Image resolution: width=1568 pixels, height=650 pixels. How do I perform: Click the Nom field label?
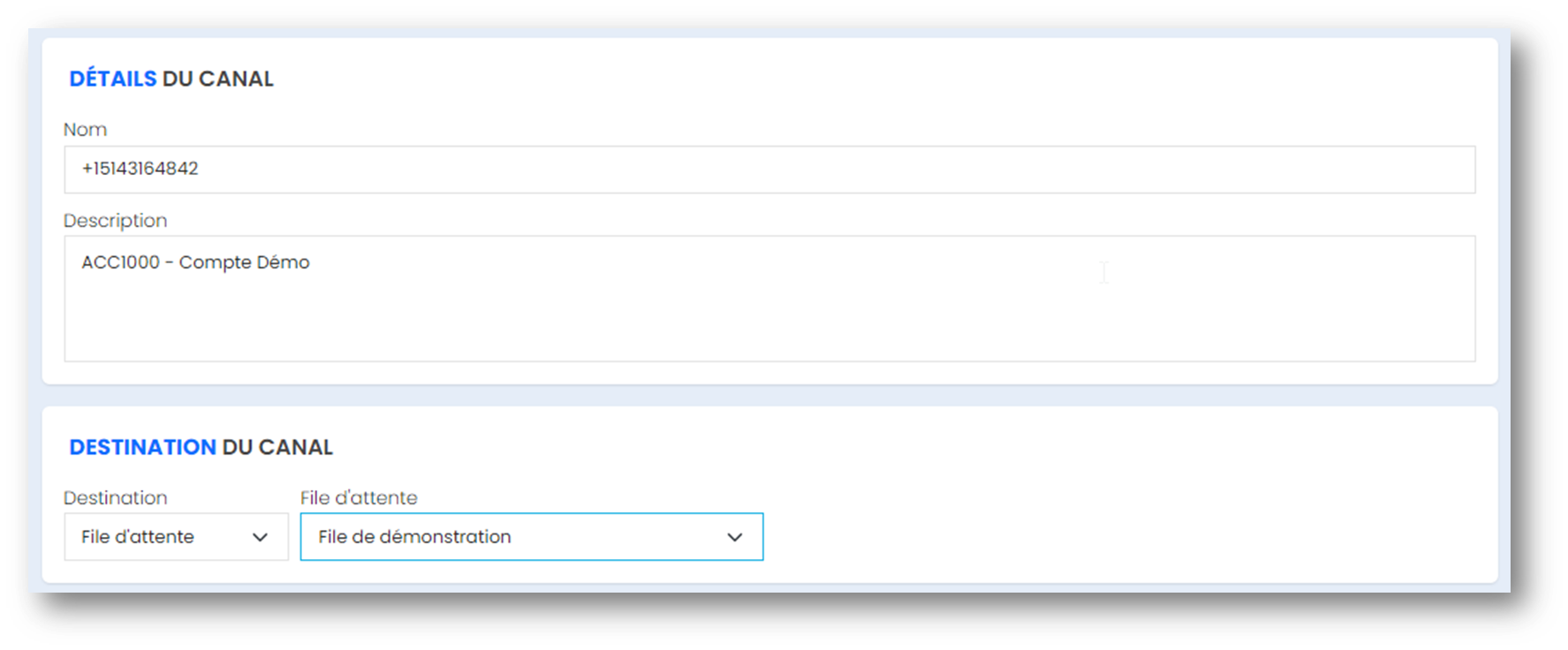[x=86, y=130]
